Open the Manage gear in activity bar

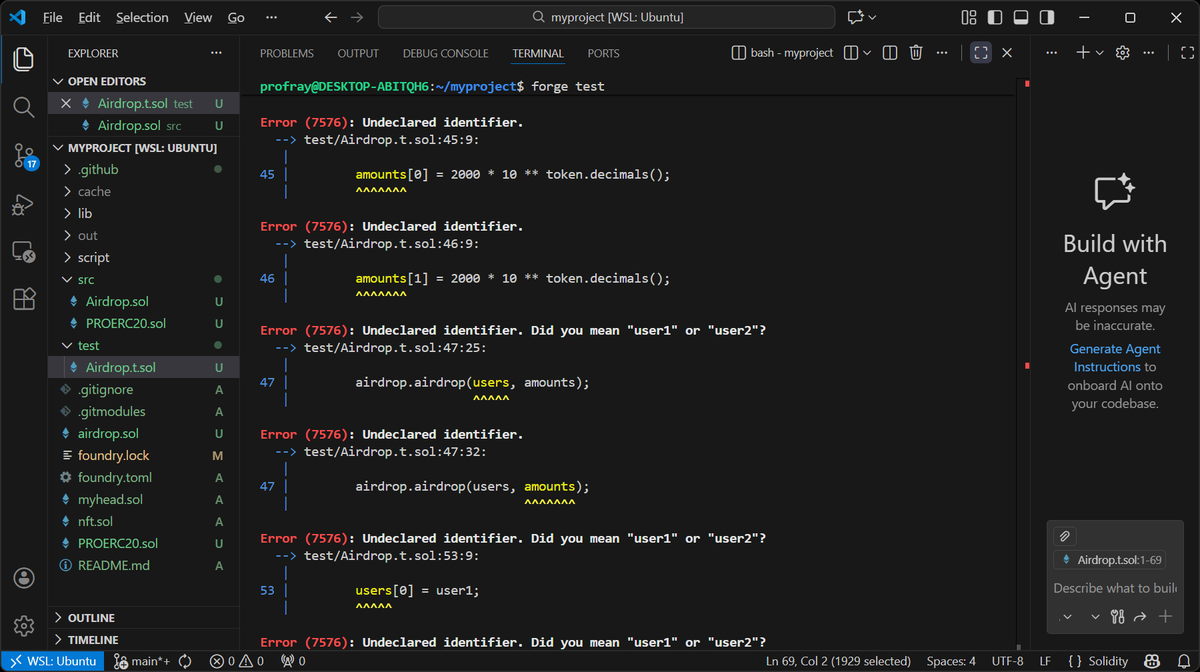[24, 626]
